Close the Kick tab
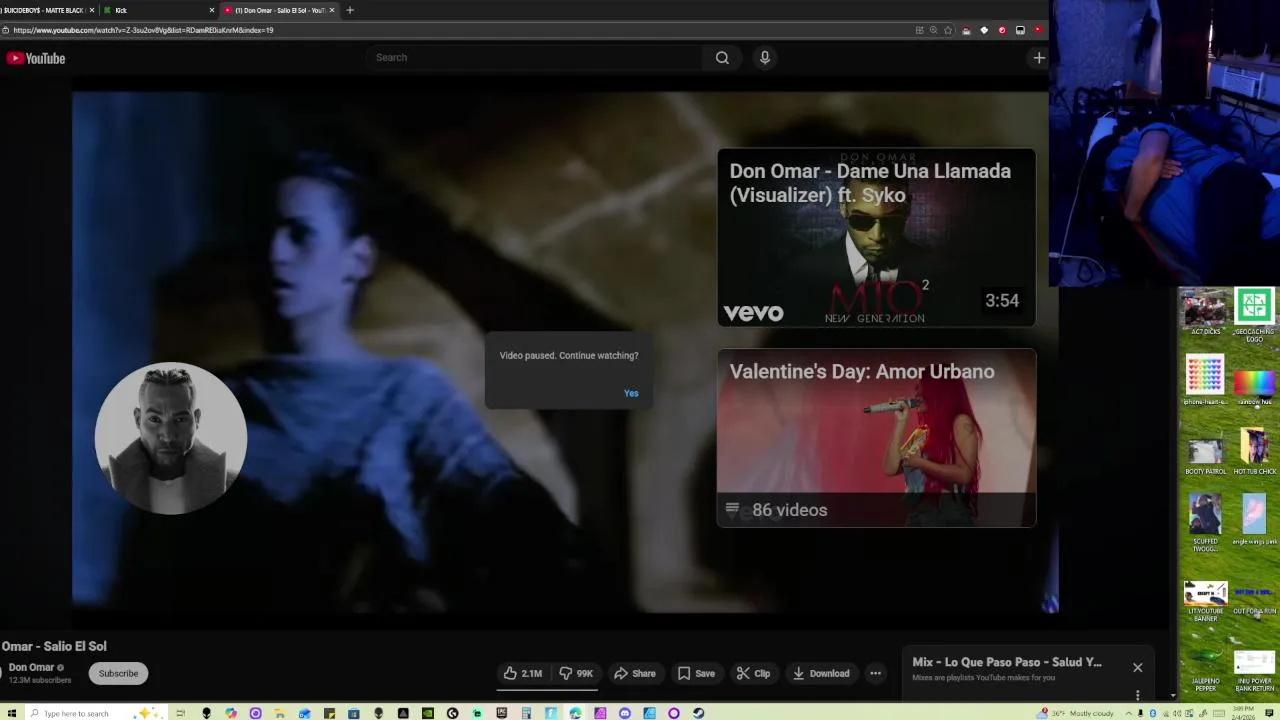 click(x=211, y=10)
